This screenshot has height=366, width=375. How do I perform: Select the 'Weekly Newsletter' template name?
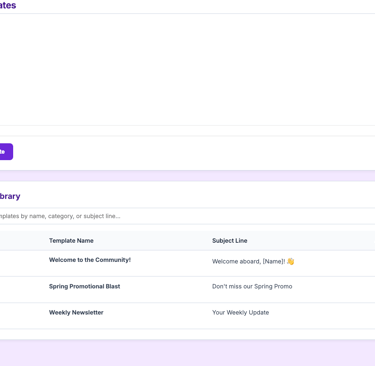76,313
